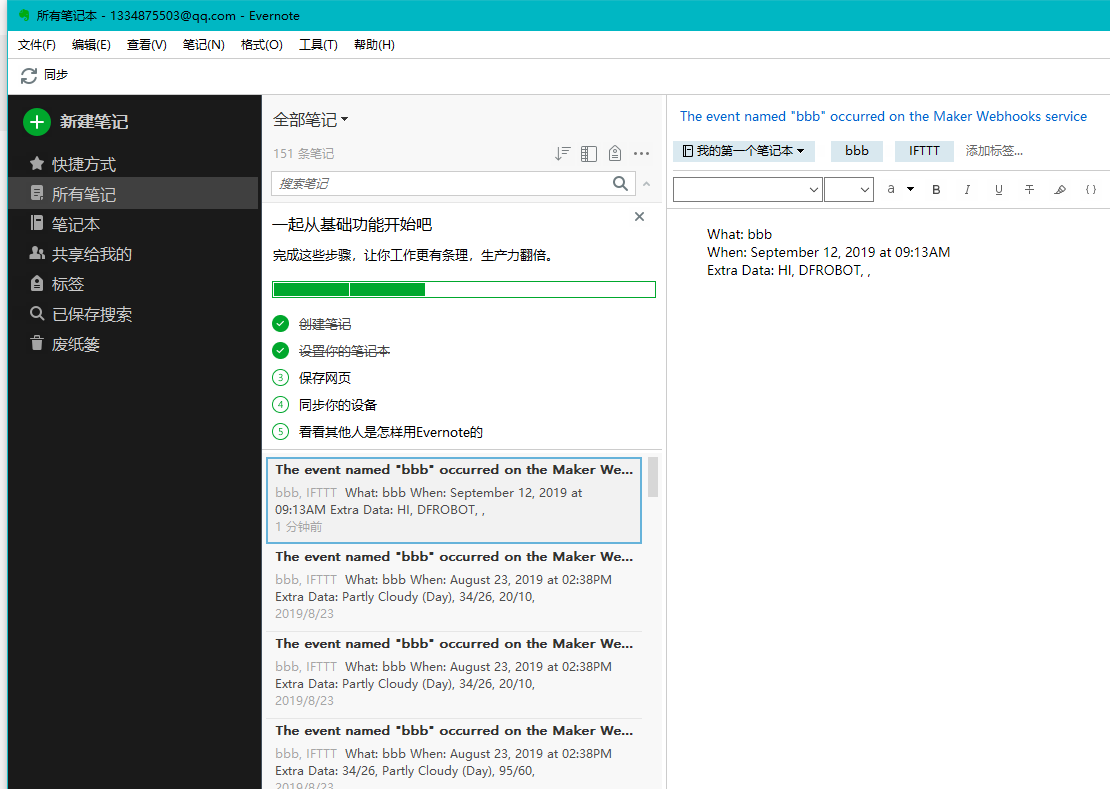Click the three-dots more options icon
Screen dimensions: 1110x789
coord(642,153)
